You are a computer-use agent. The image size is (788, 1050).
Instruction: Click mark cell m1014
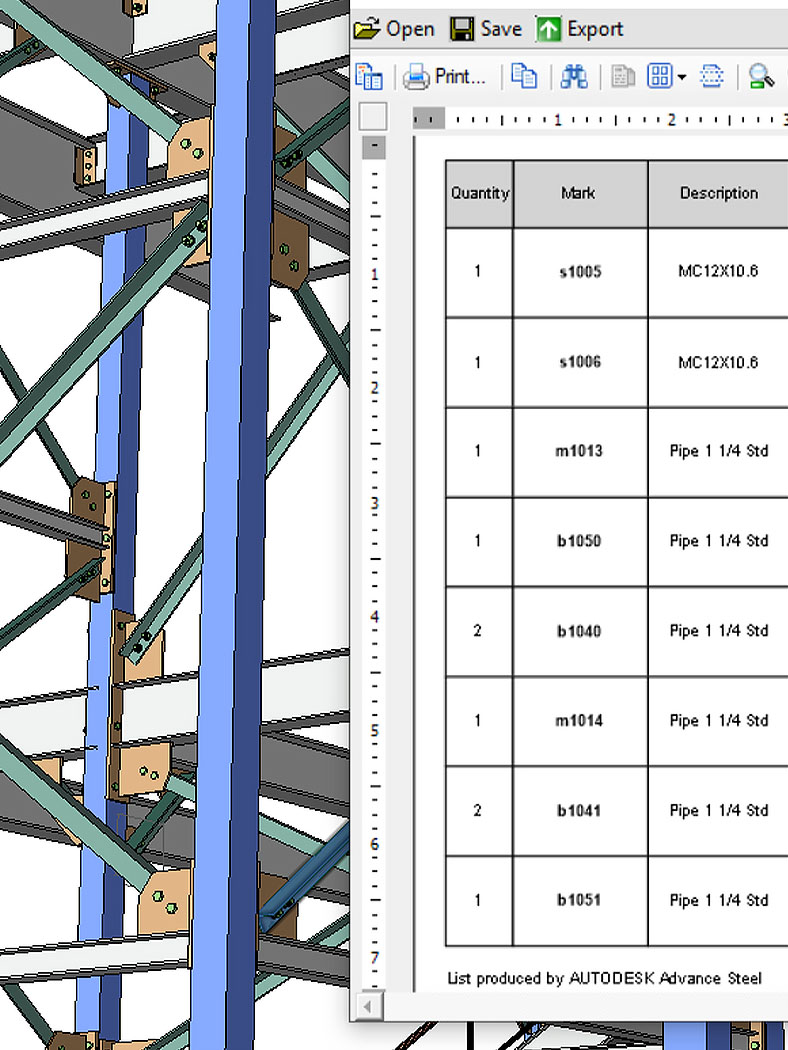point(580,721)
